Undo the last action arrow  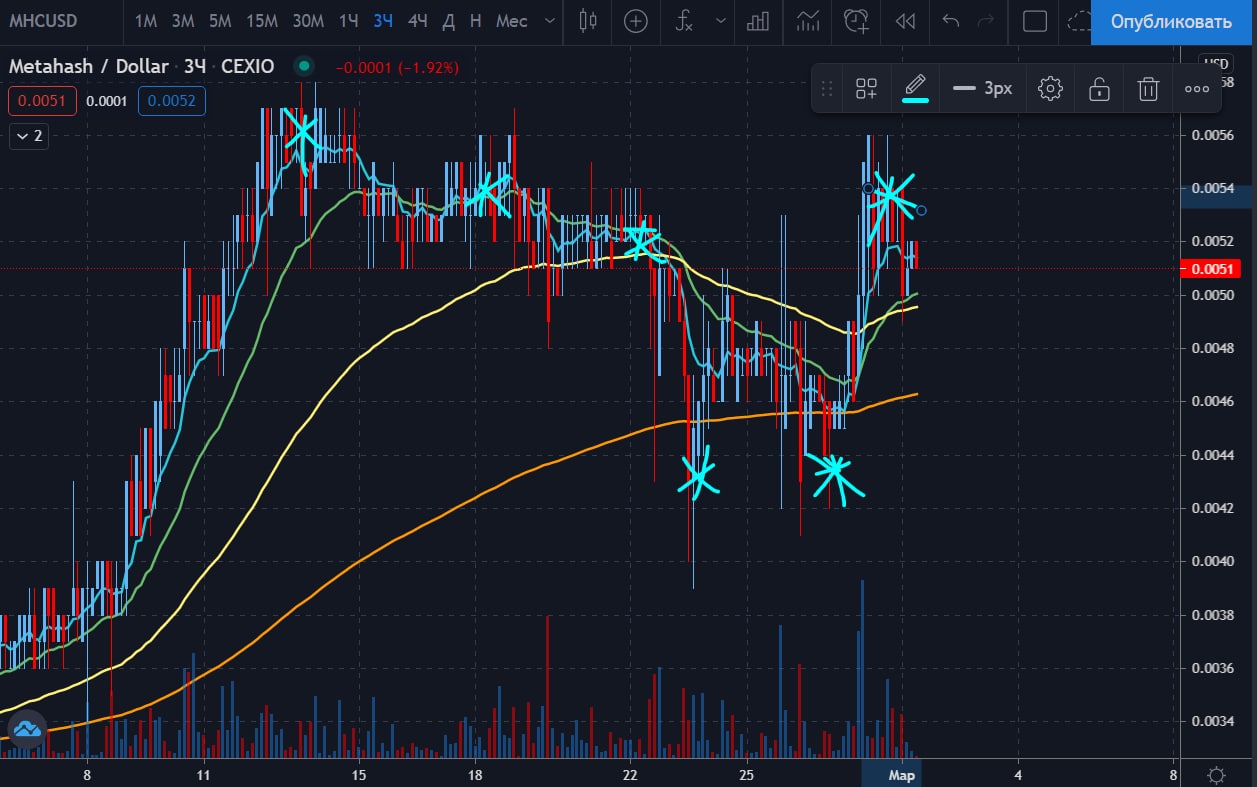[951, 21]
